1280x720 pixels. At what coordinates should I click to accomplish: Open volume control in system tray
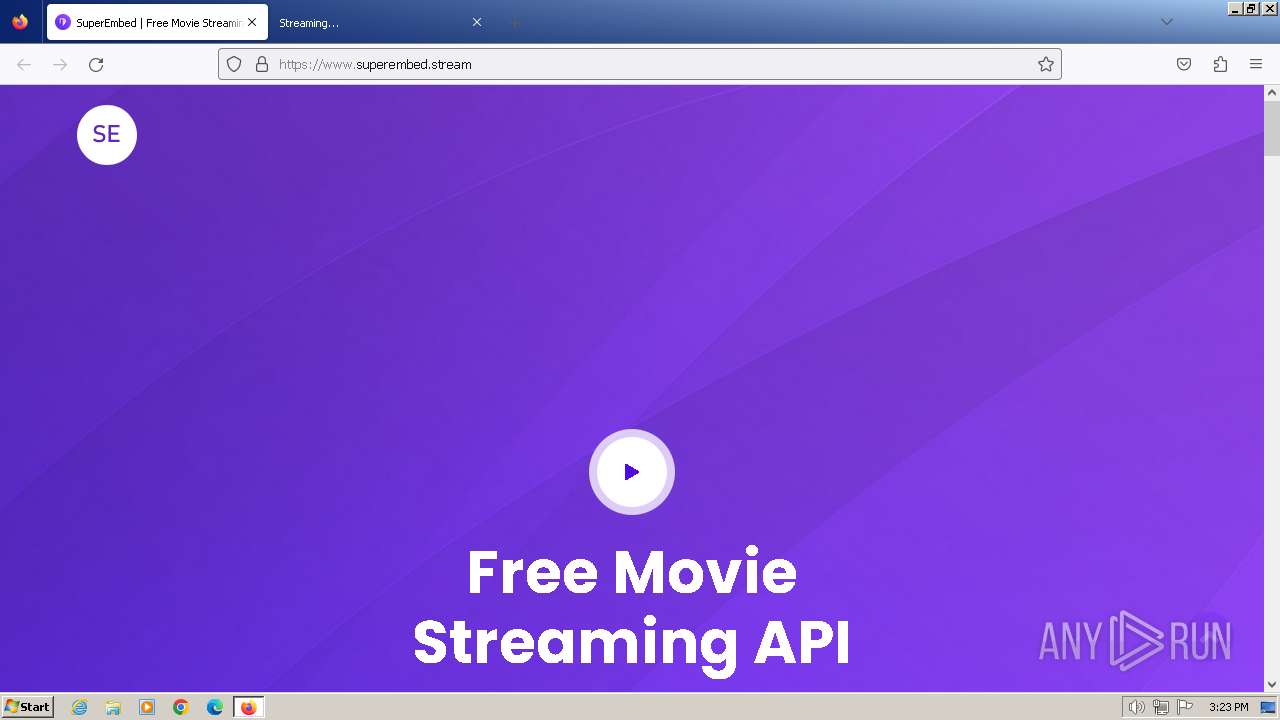click(1136, 707)
